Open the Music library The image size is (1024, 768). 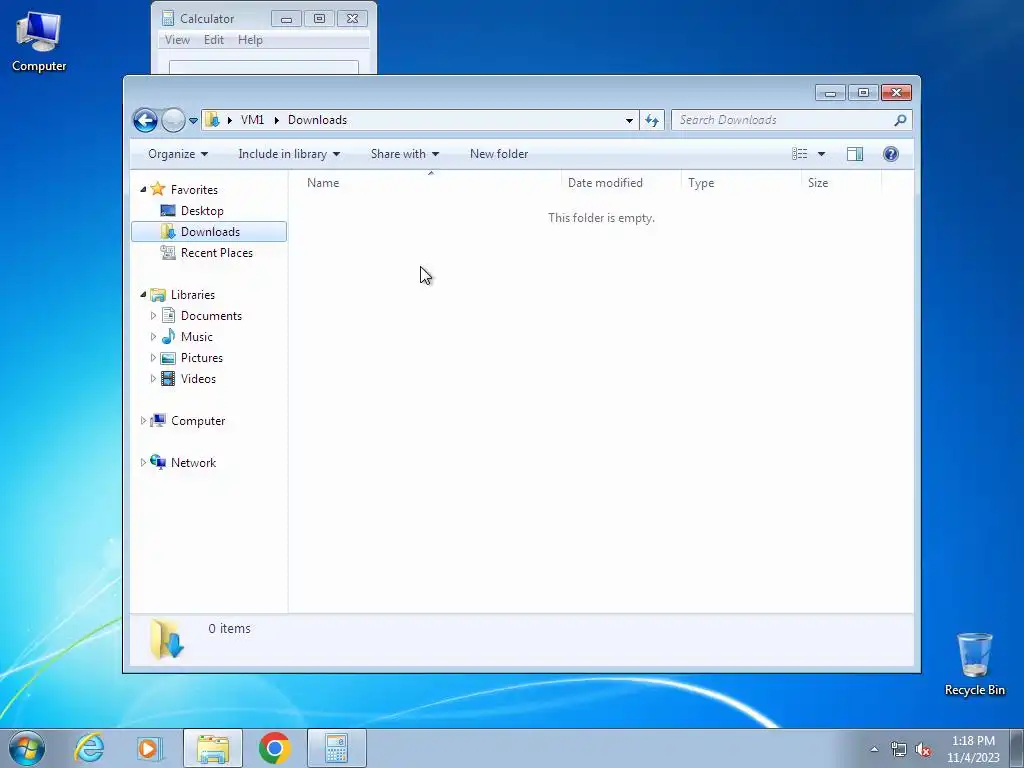coord(197,337)
